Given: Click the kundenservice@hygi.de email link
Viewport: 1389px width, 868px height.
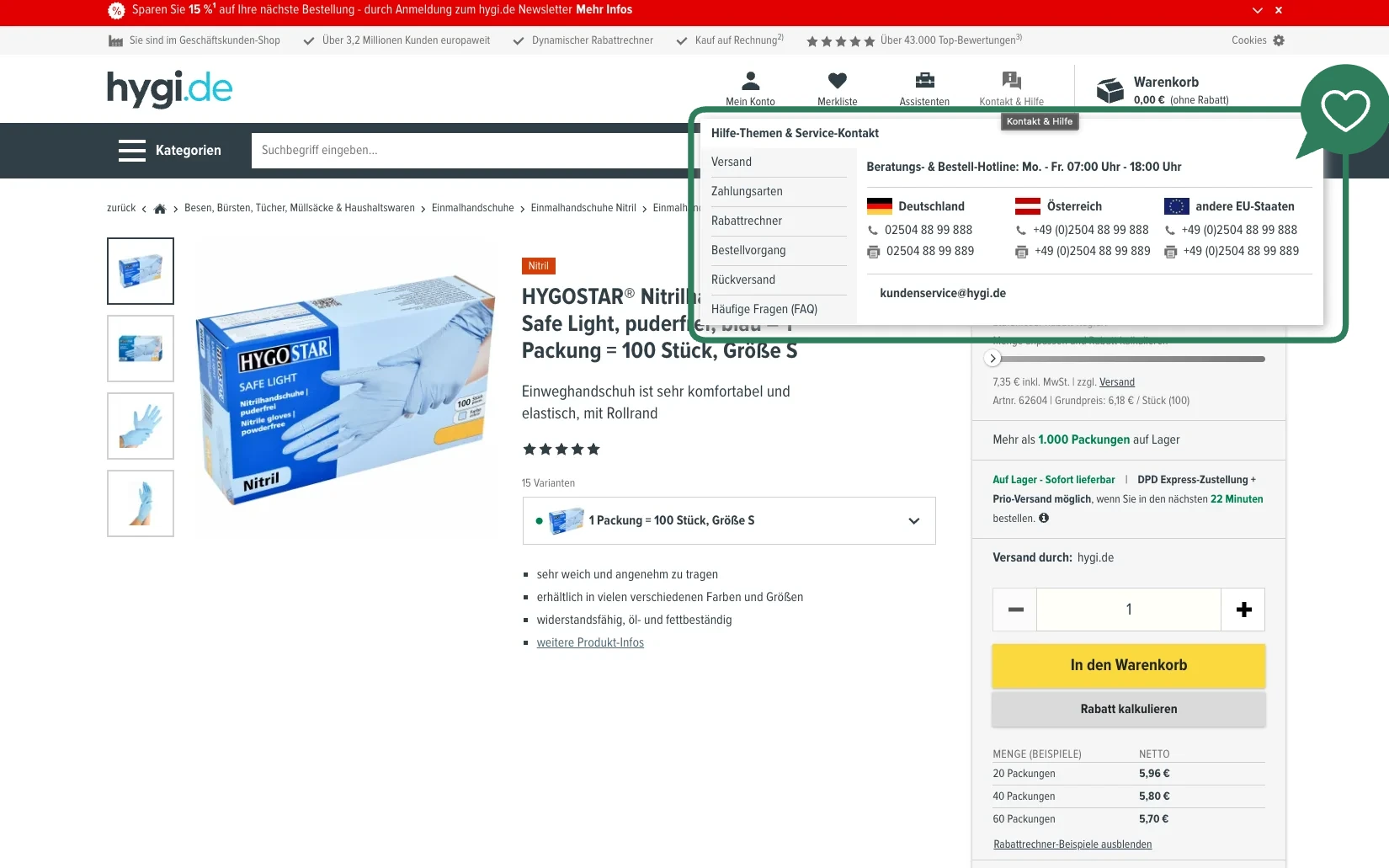Looking at the screenshot, I should (943, 293).
